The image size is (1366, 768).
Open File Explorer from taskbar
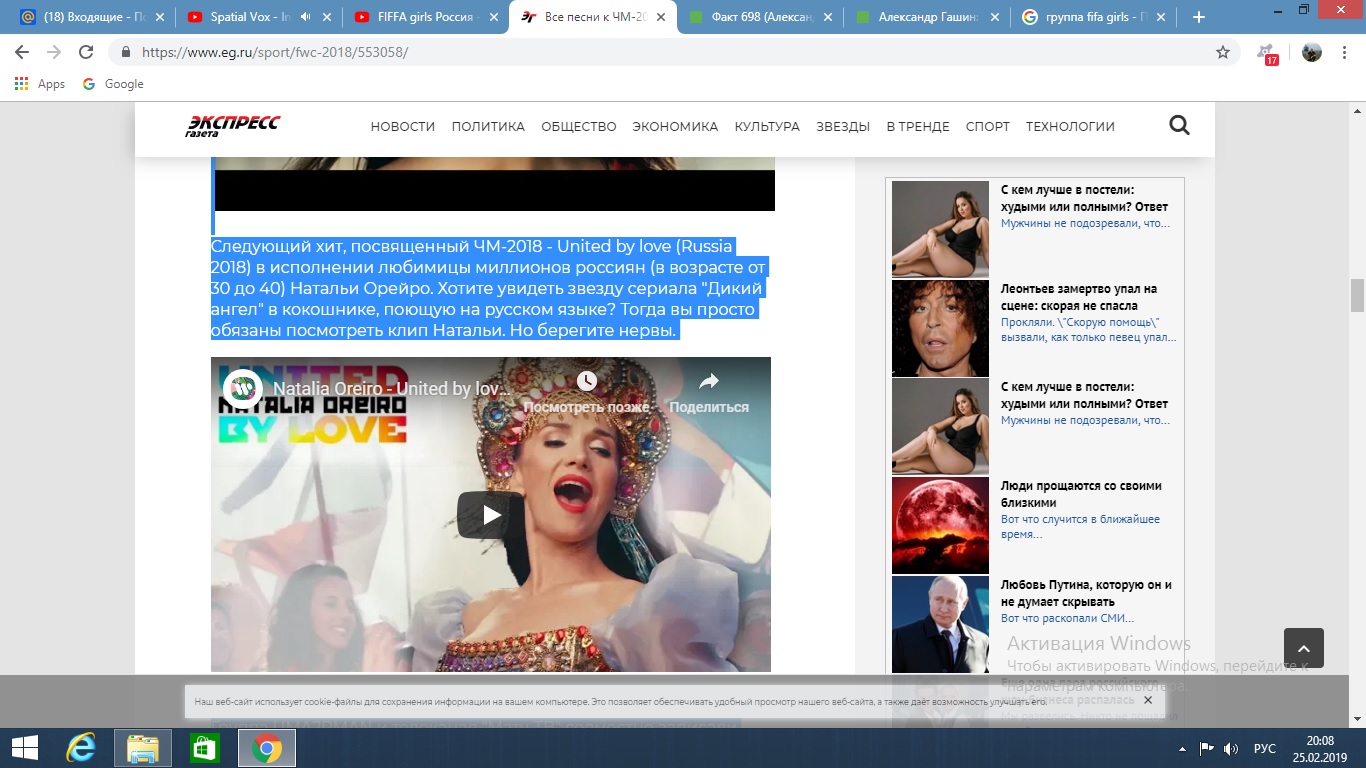coord(143,748)
